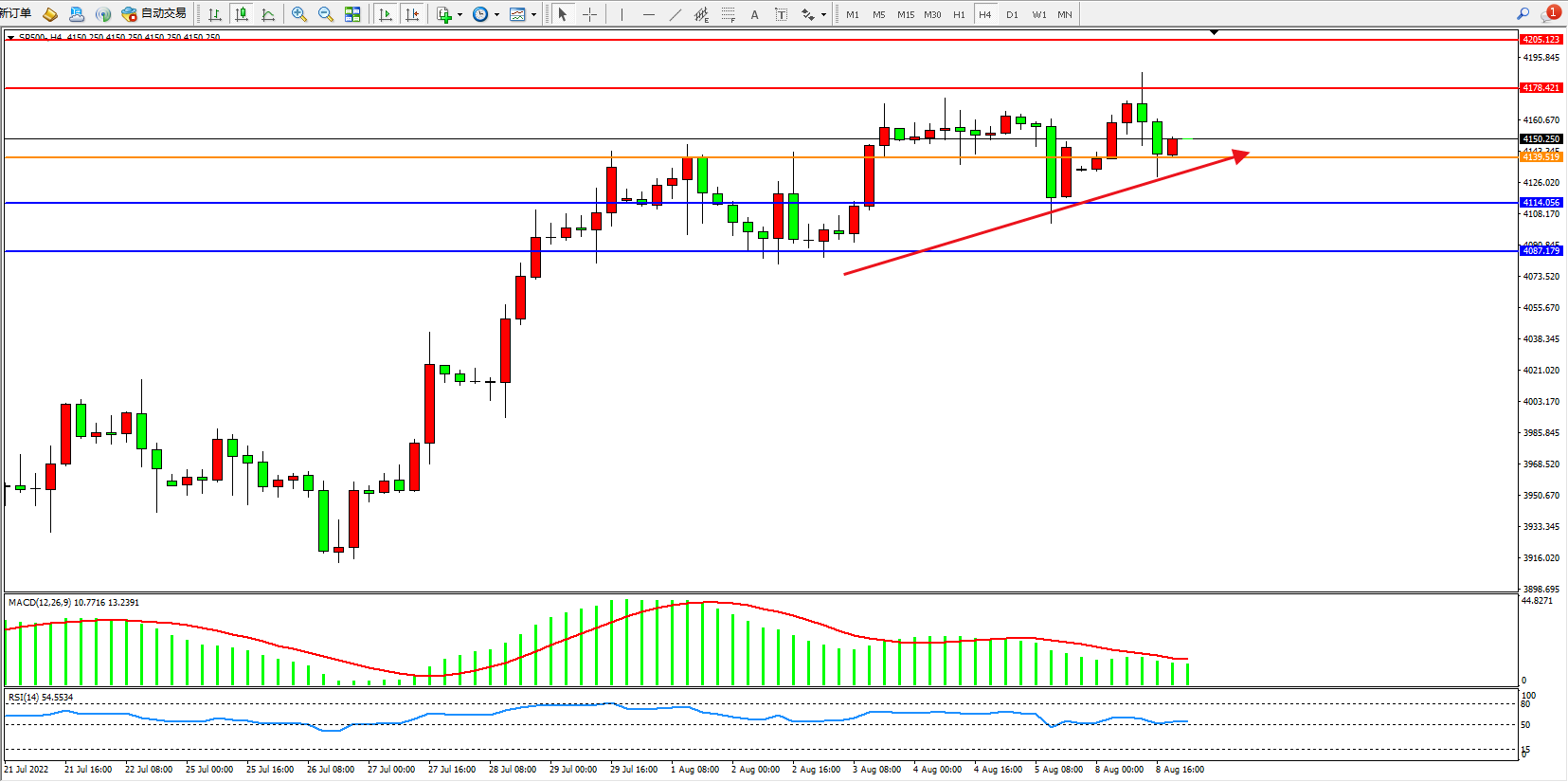Image resolution: width=1568 pixels, height=782 pixels.
Task: Open the Tile Windows layout icon
Action: 352,14
